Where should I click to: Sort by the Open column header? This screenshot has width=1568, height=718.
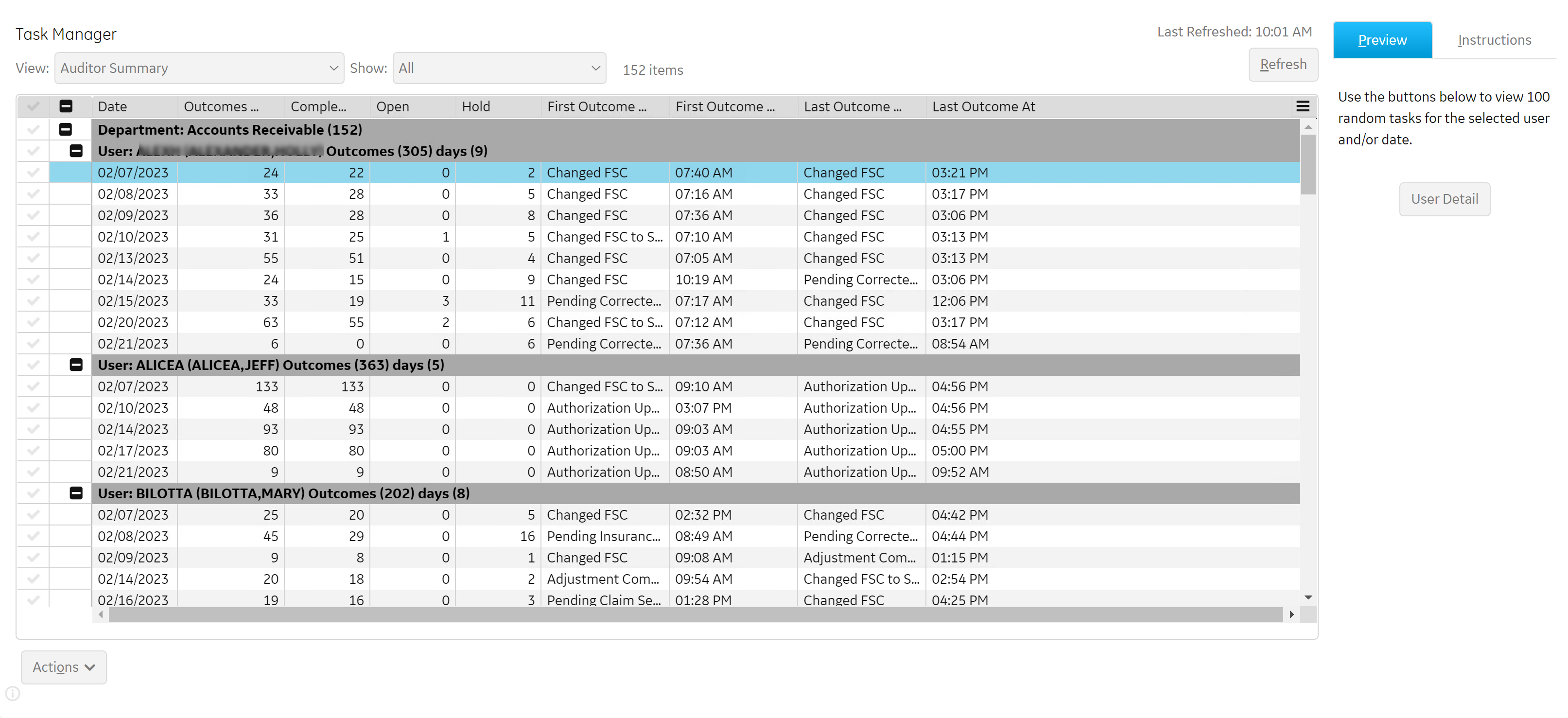click(x=413, y=106)
